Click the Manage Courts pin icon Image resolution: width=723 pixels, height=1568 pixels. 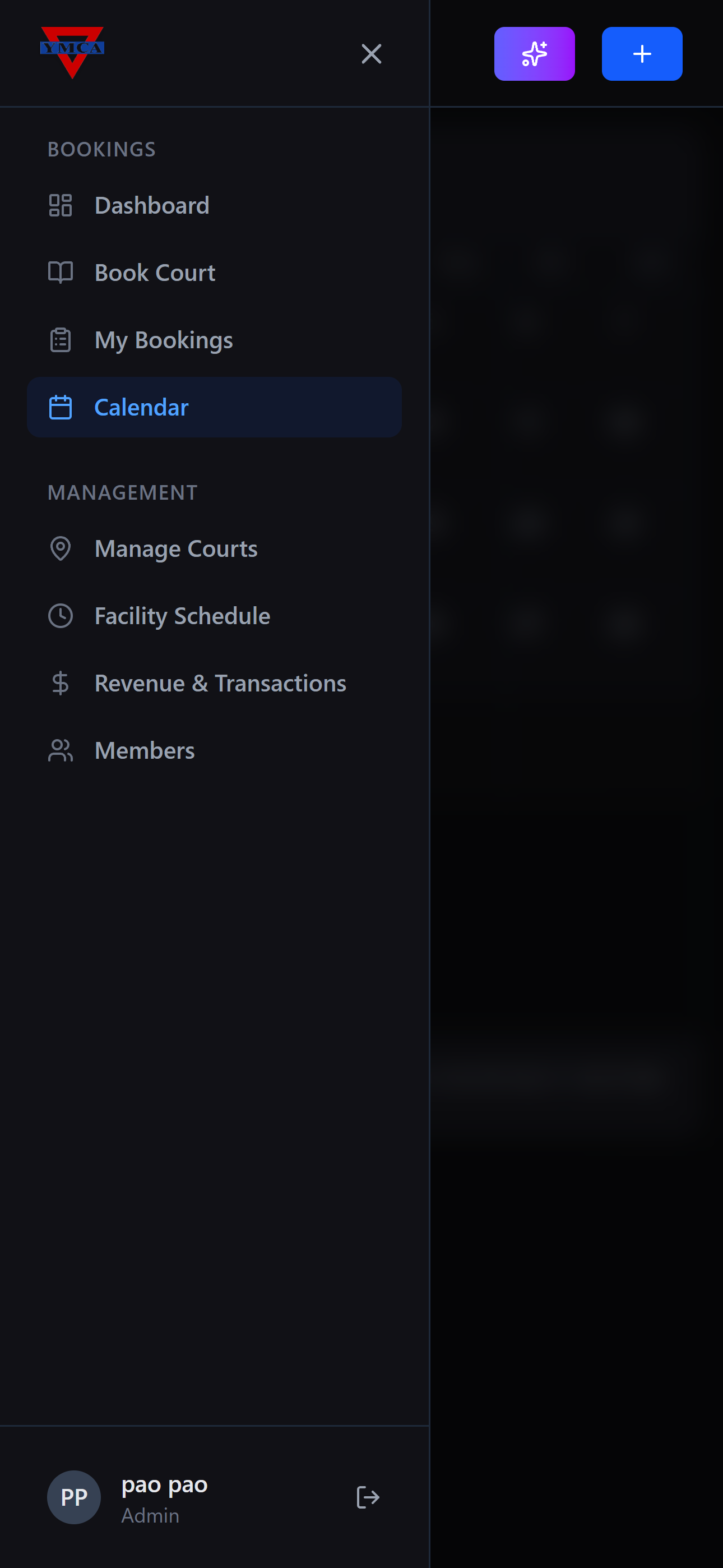(61, 549)
